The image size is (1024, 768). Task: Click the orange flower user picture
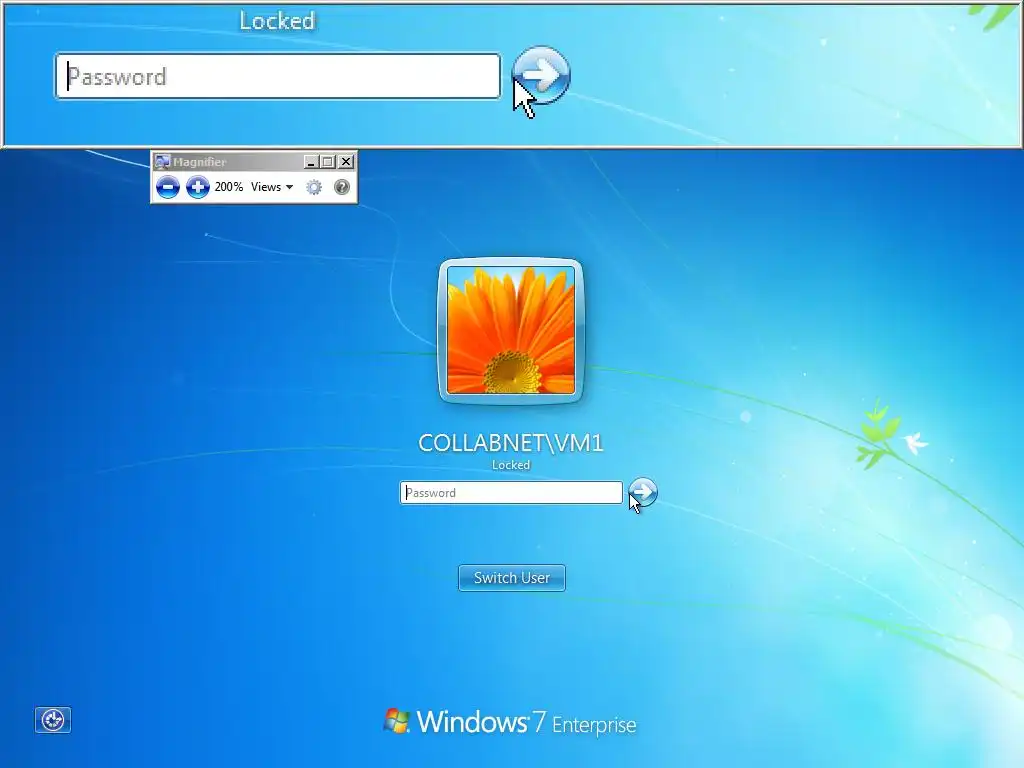pos(511,330)
